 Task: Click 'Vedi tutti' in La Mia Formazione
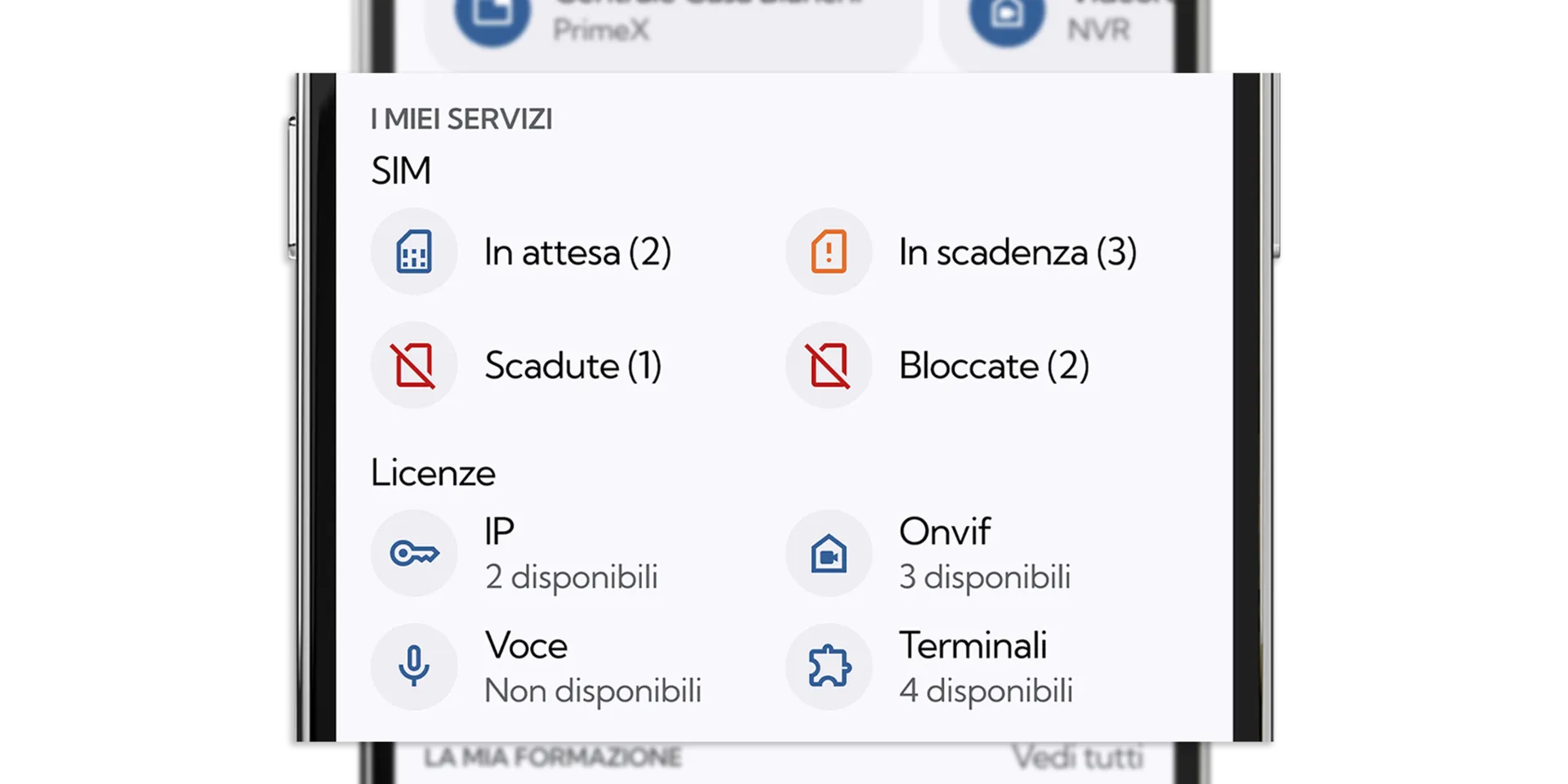click(x=1080, y=757)
